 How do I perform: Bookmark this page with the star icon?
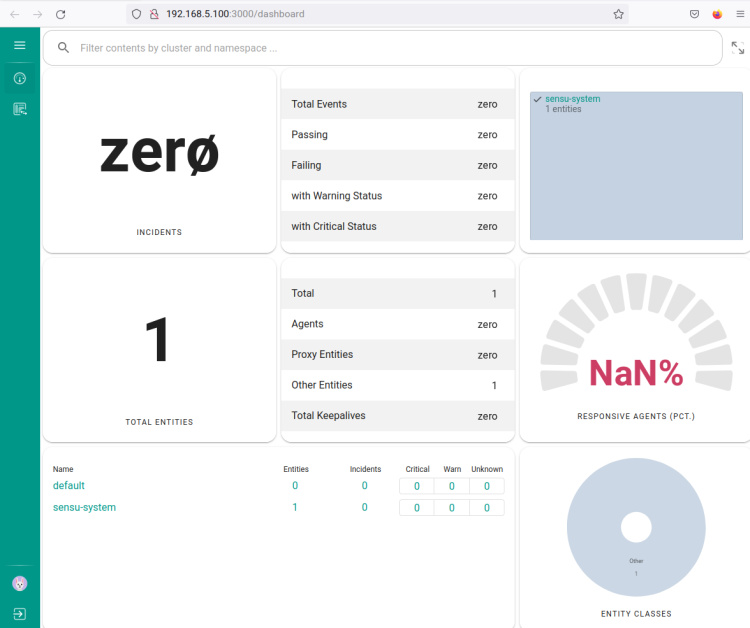click(x=618, y=14)
